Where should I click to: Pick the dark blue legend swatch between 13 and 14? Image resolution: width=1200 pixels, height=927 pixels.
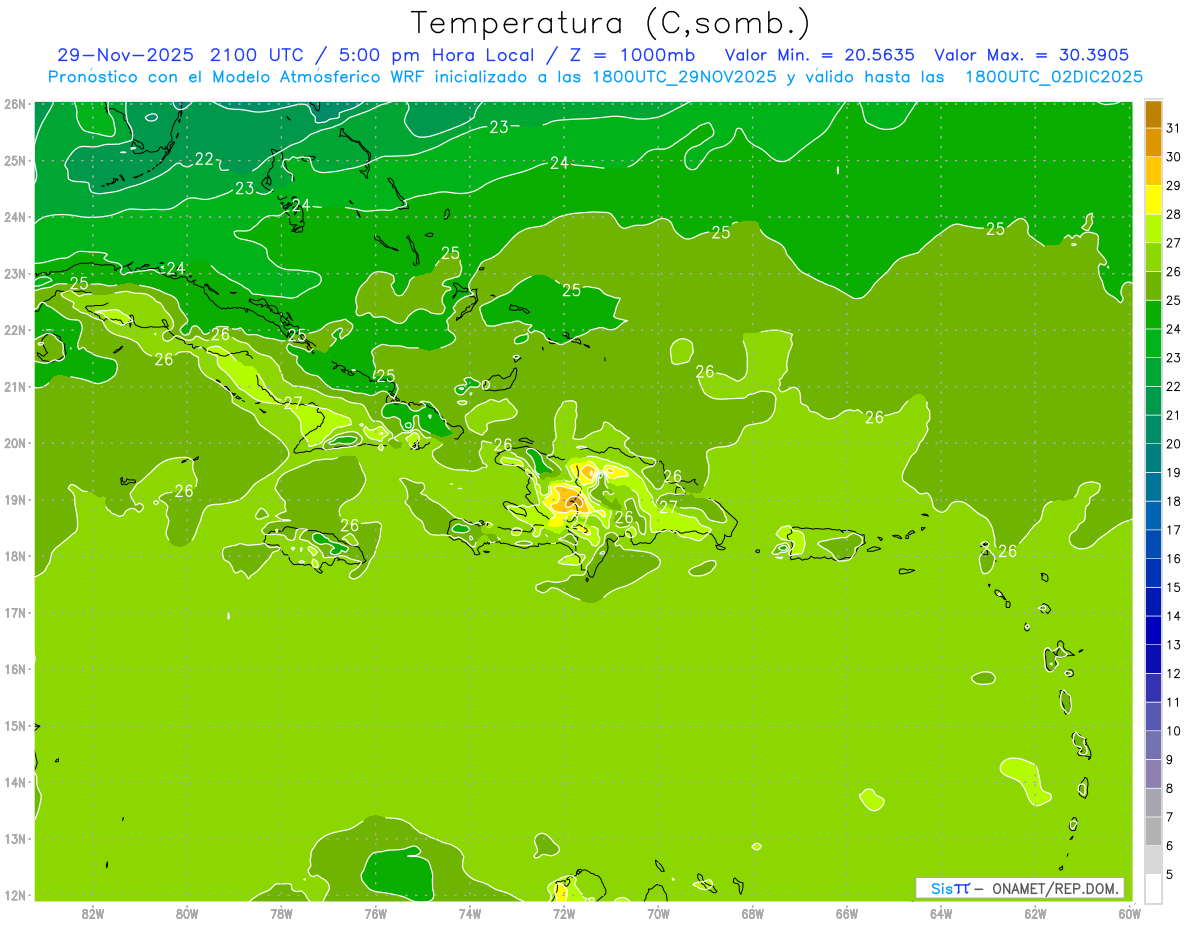[1153, 630]
